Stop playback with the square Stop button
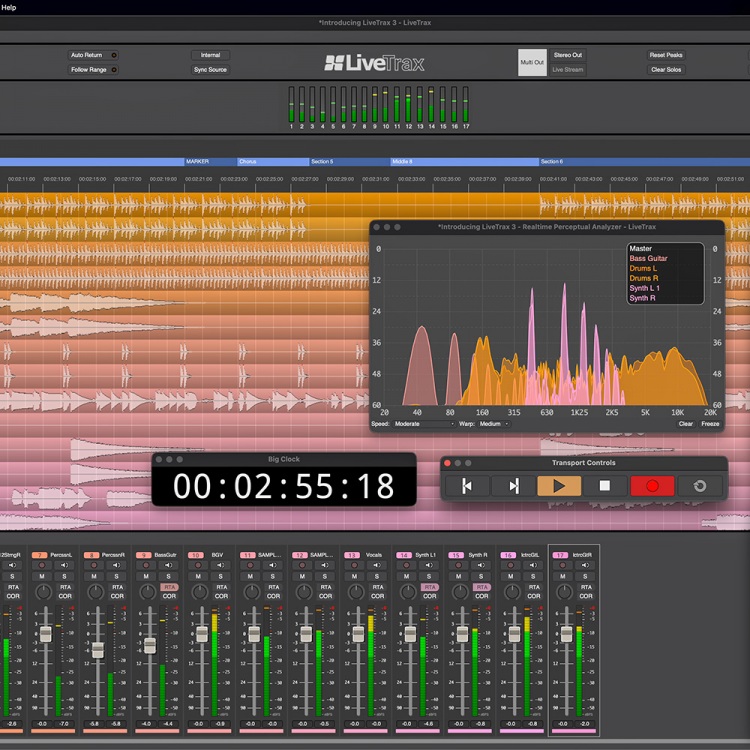Screen dimensions: 750x750 click(605, 486)
